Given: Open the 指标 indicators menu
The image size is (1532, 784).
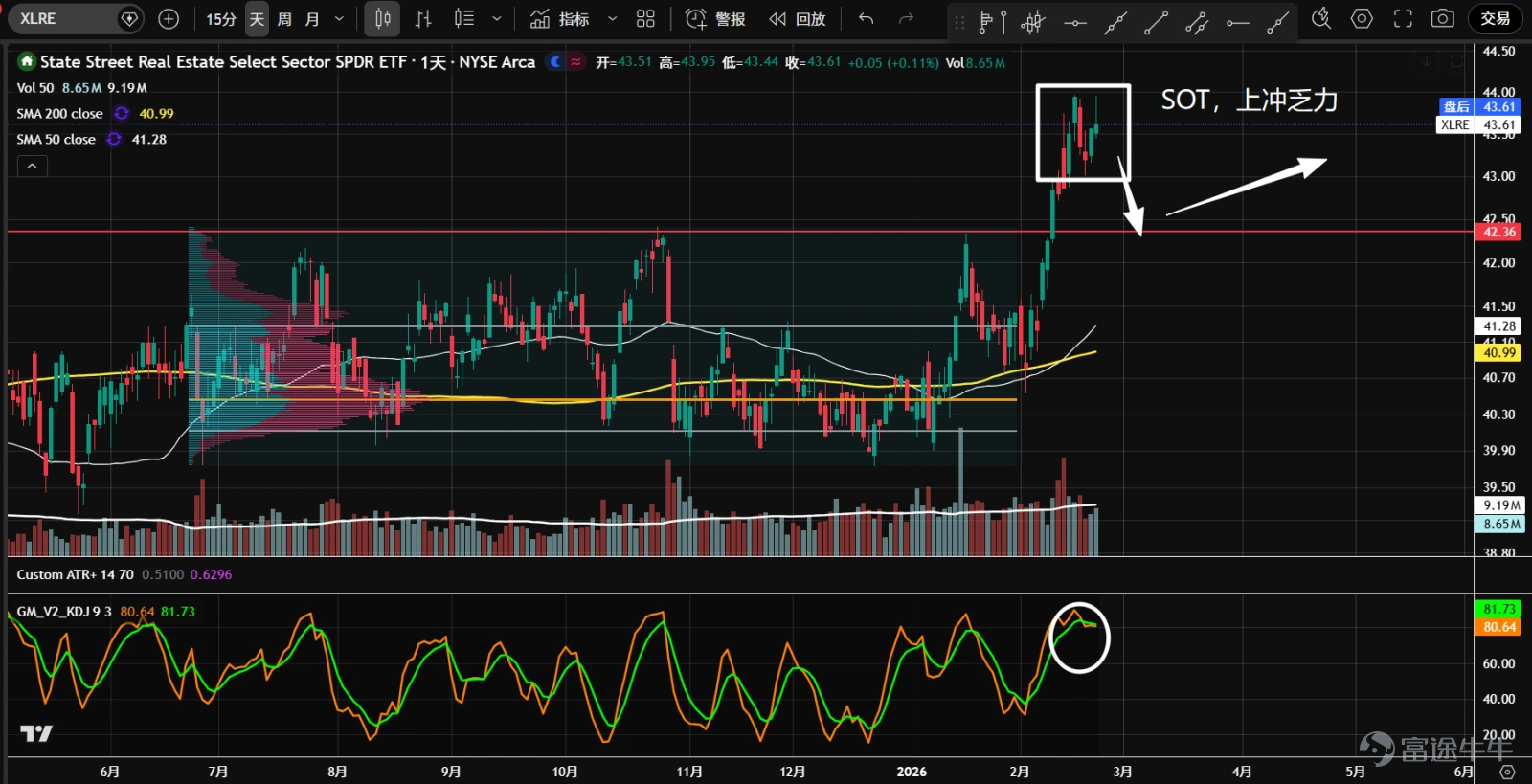Looking at the screenshot, I should click(560, 19).
